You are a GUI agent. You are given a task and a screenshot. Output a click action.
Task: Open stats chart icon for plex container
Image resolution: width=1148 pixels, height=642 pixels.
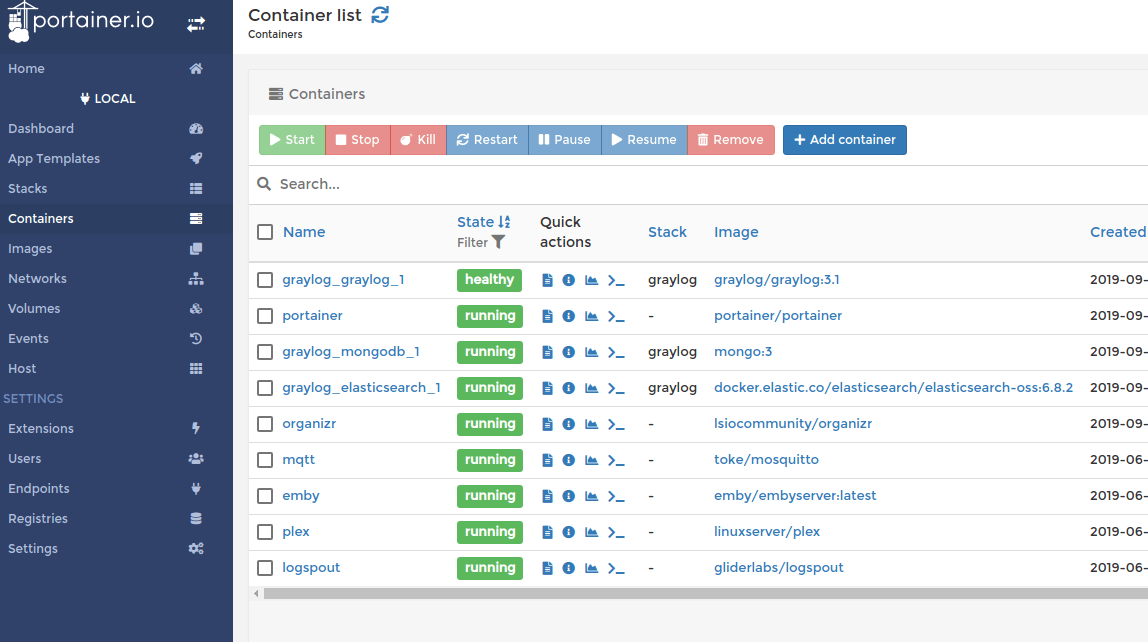591,532
